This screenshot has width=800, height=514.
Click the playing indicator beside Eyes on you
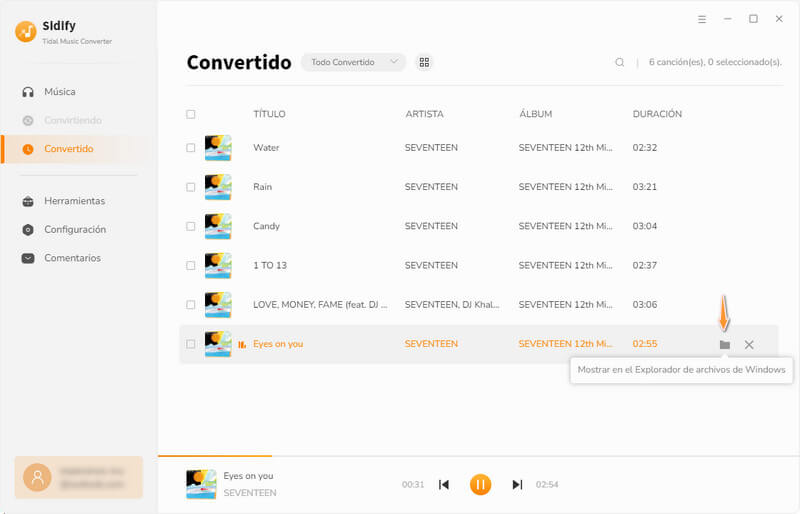[242, 345]
